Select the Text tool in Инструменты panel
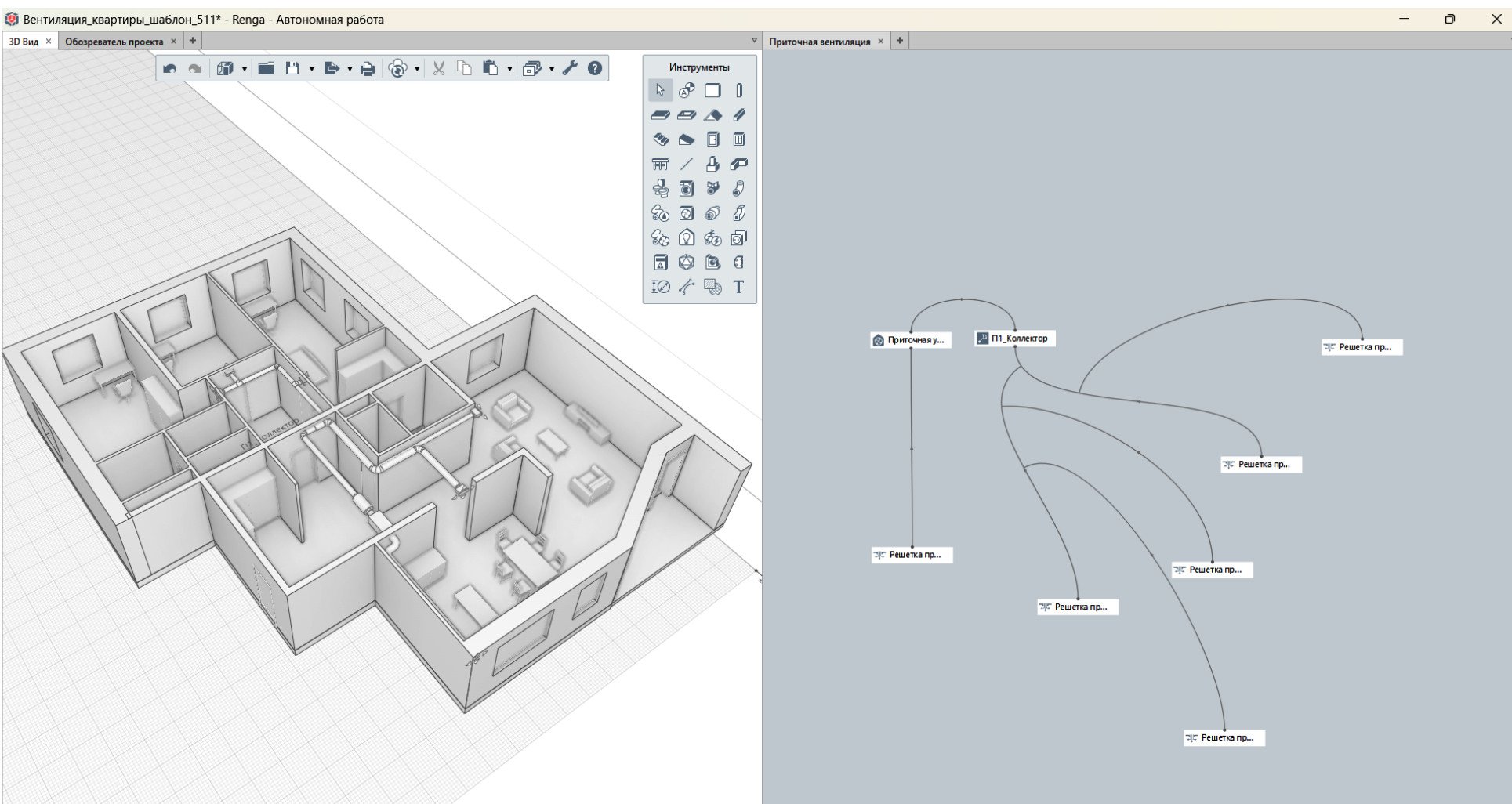This screenshot has height=804, width=1512. pos(738,287)
